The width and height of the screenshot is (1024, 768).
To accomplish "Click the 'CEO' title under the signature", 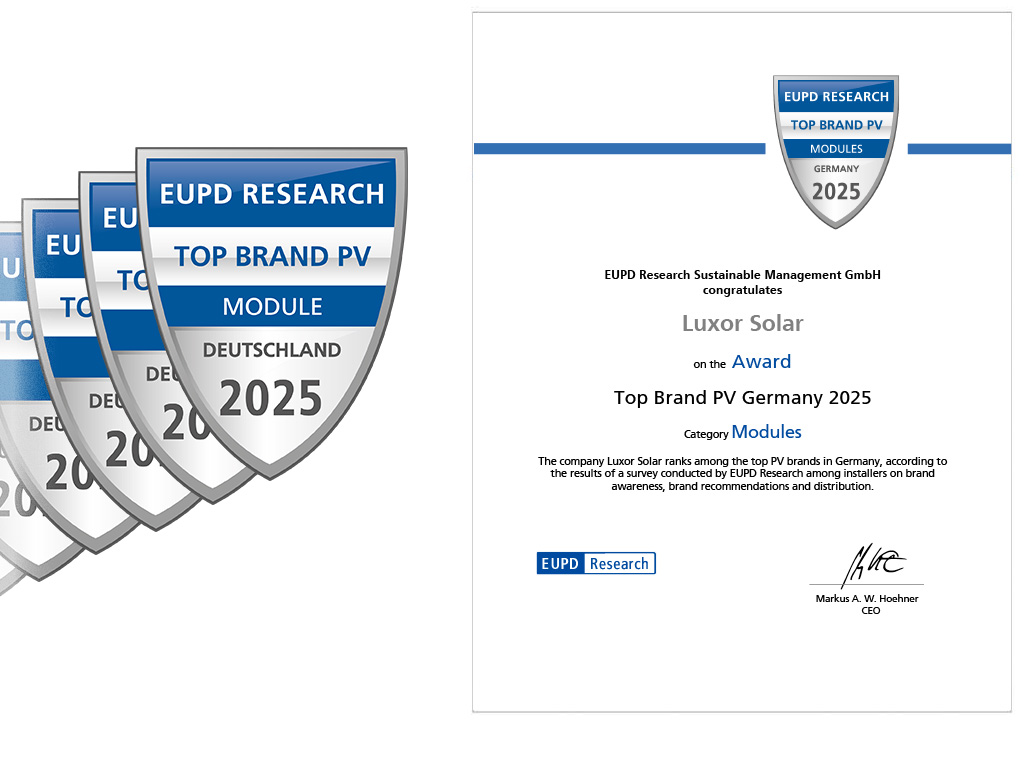I will click(x=871, y=611).
